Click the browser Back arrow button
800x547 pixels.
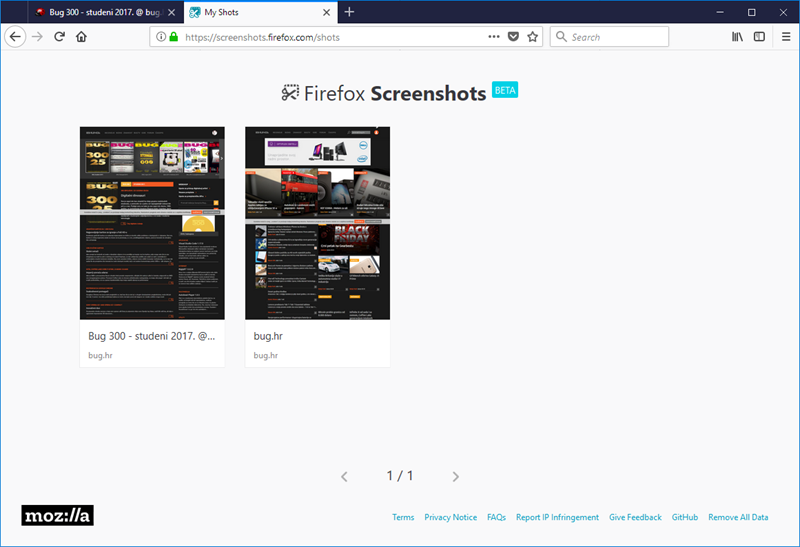point(15,37)
